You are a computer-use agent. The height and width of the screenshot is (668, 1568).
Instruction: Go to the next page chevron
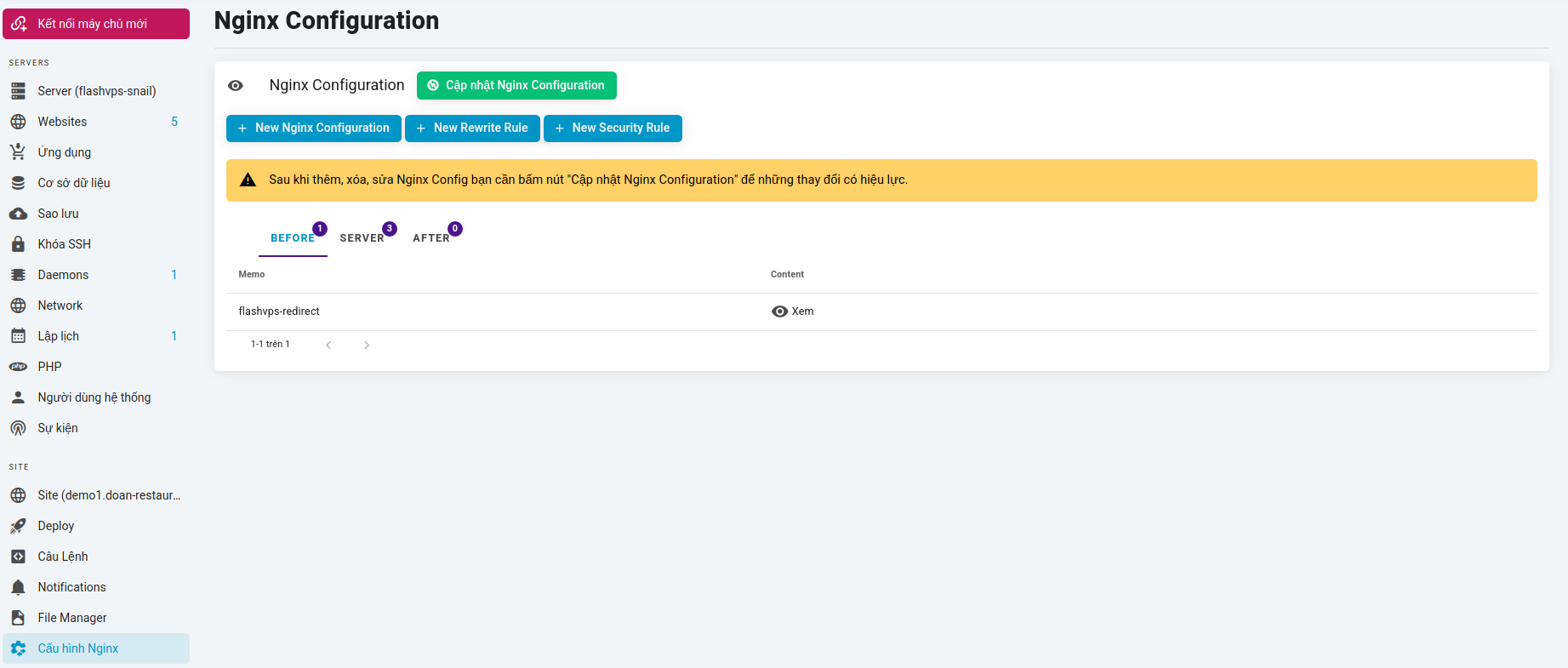click(x=367, y=345)
